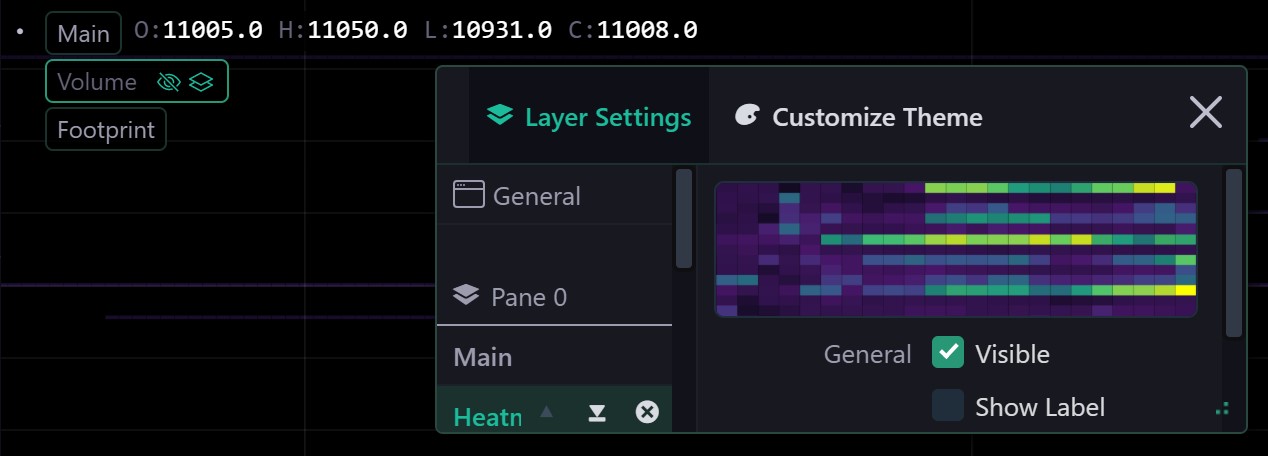Send the Heatmap layer to the bottom

tap(597, 412)
